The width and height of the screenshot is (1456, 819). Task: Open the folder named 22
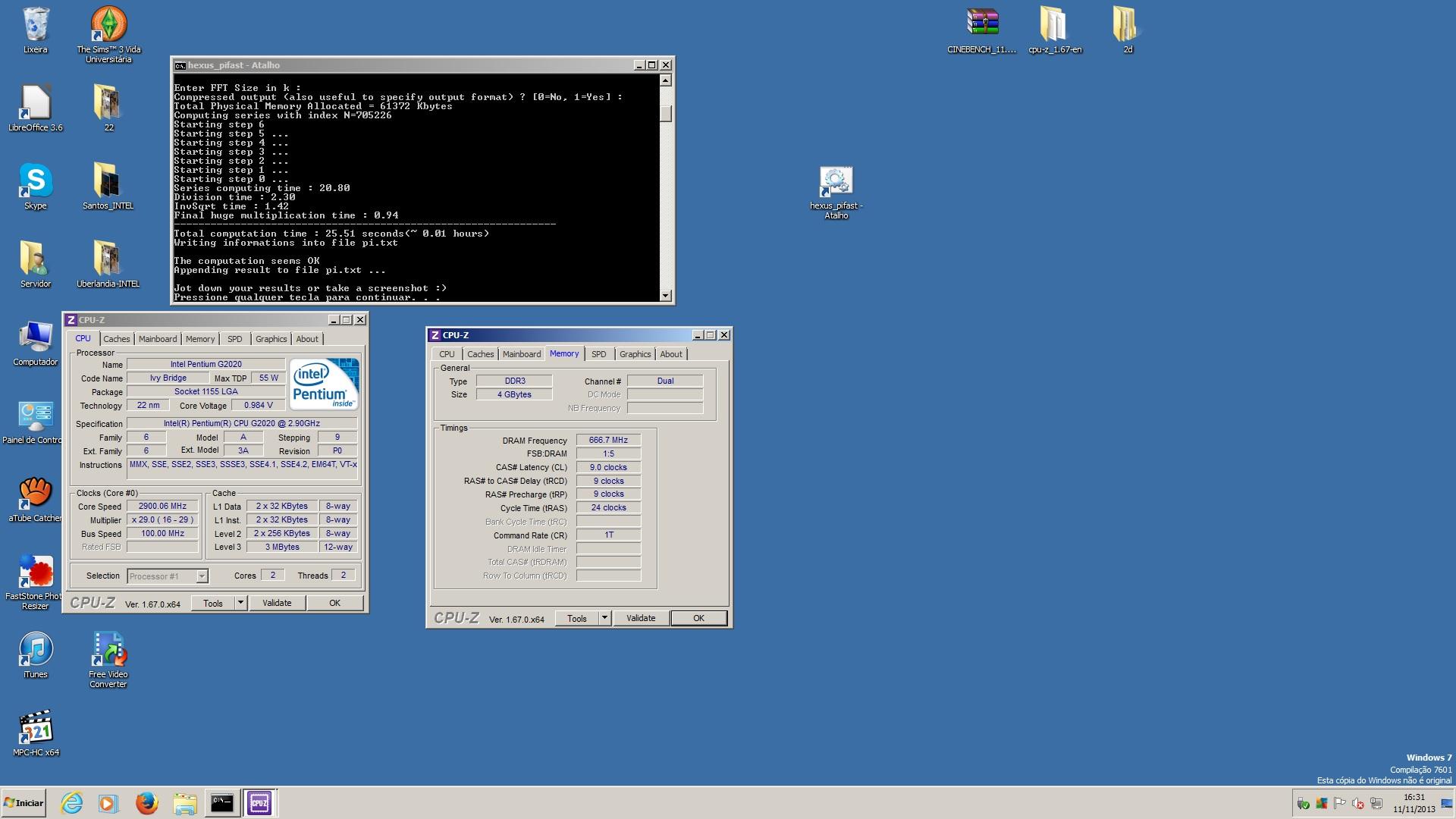tap(108, 108)
